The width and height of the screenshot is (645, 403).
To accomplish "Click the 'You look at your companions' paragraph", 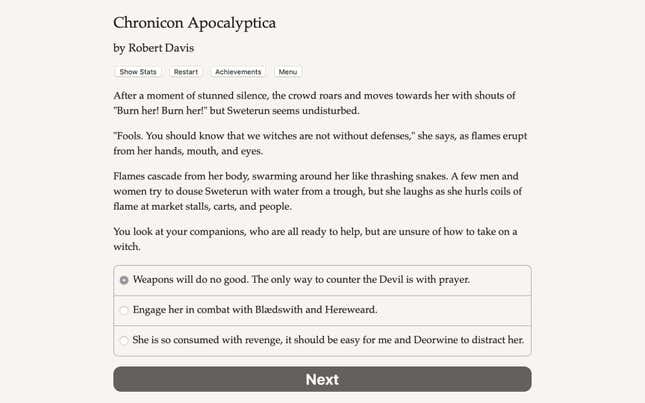I will pyautogui.click(x=315, y=239).
